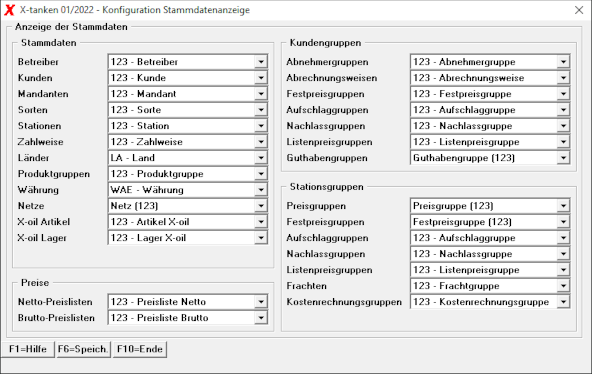Close the Konfiguration Stammdatenanzeige window
Image resolution: width=592 pixels, height=374 pixels.
[579, 10]
